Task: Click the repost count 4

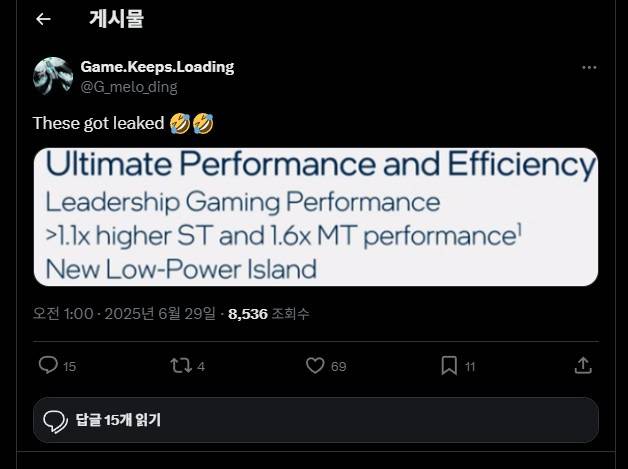Action: point(201,367)
